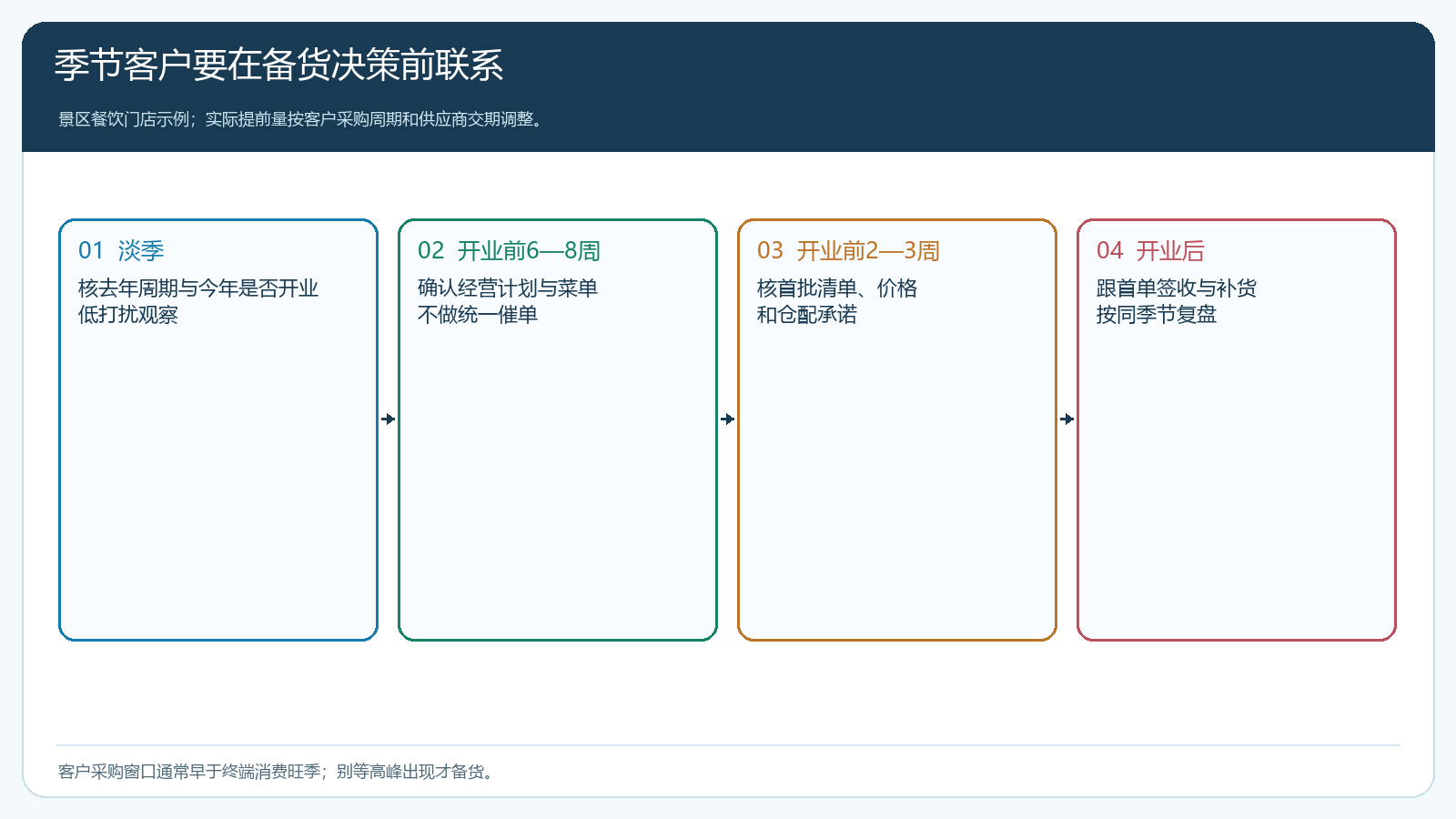Viewport: 1456px width, 819px height.
Task: Click the 02 开业前6—8周 heading
Action: coord(509,250)
